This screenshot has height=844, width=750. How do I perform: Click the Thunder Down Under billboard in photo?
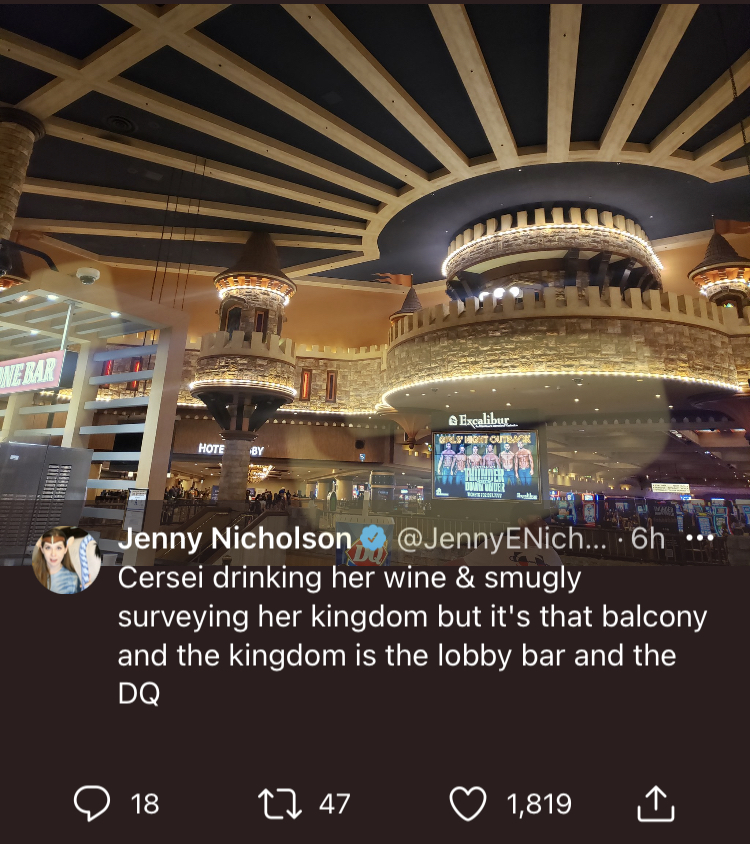point(486,466)
